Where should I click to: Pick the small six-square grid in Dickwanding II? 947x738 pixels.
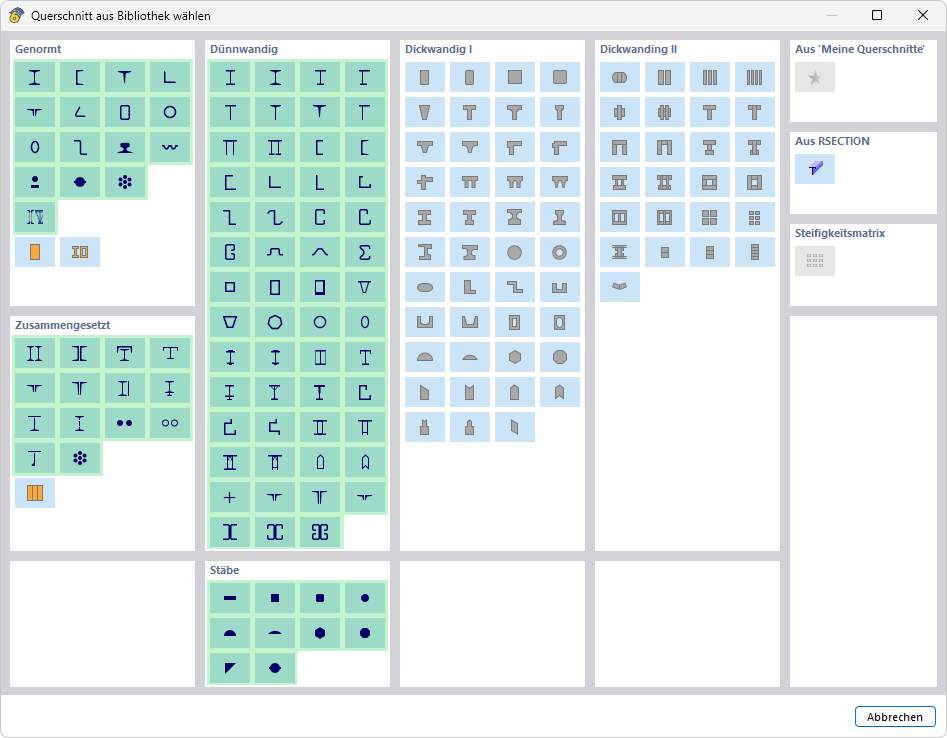[x=754, y=217]
